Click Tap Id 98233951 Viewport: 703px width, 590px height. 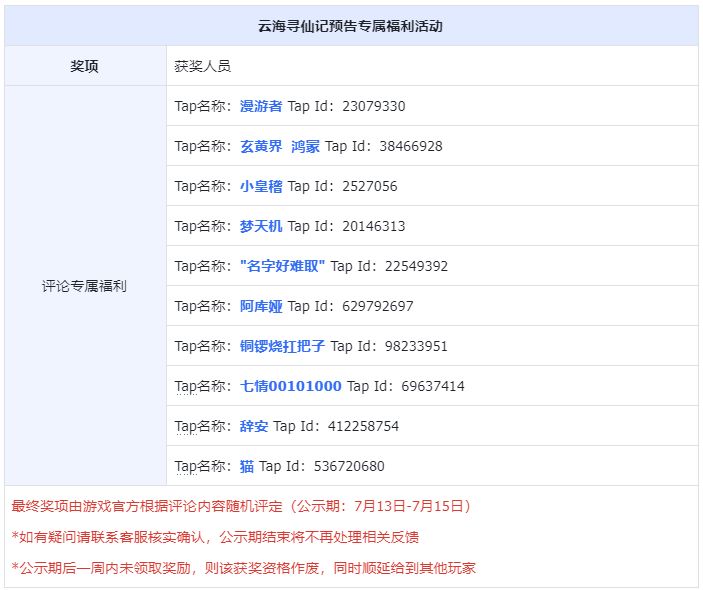click(x=389, y=346)
